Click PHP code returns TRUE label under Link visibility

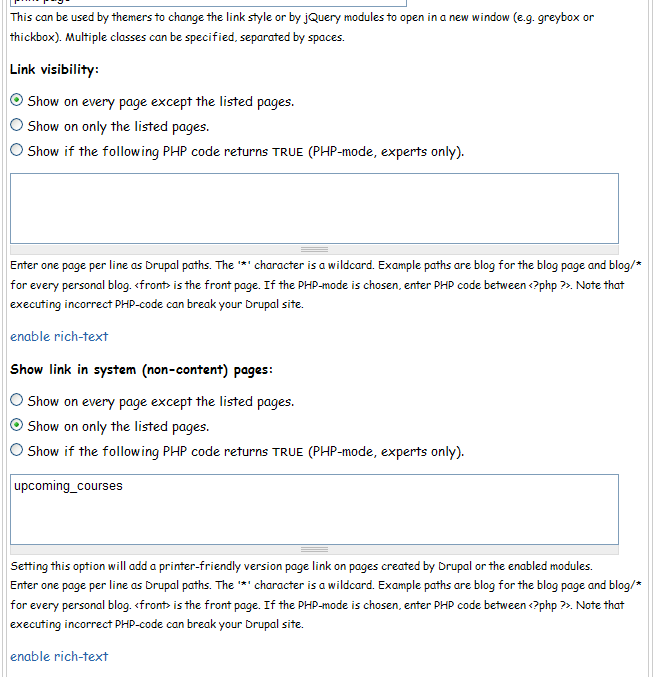point(246,152)
